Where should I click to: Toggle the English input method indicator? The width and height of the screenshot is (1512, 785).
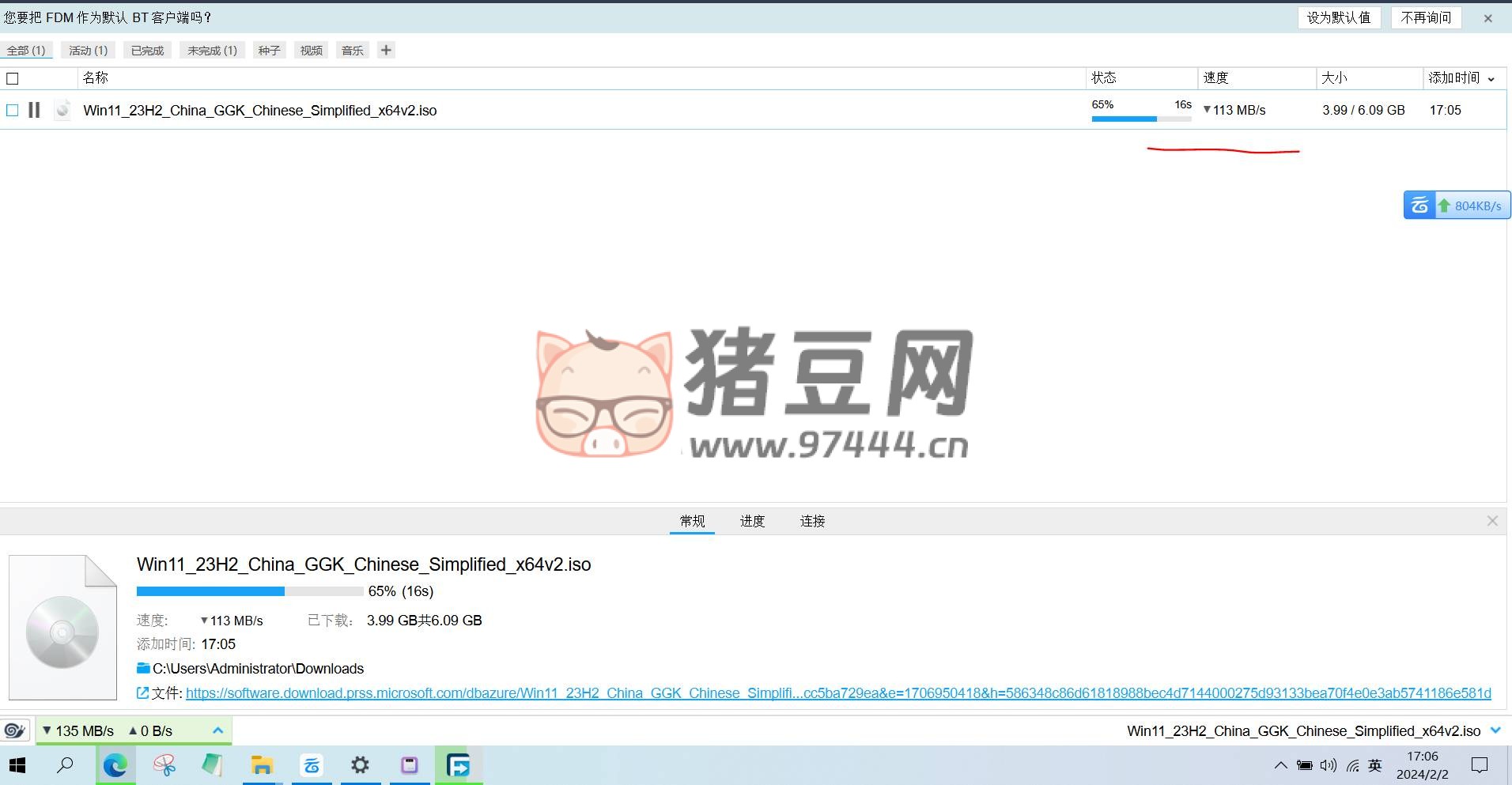click(1375, 765)
